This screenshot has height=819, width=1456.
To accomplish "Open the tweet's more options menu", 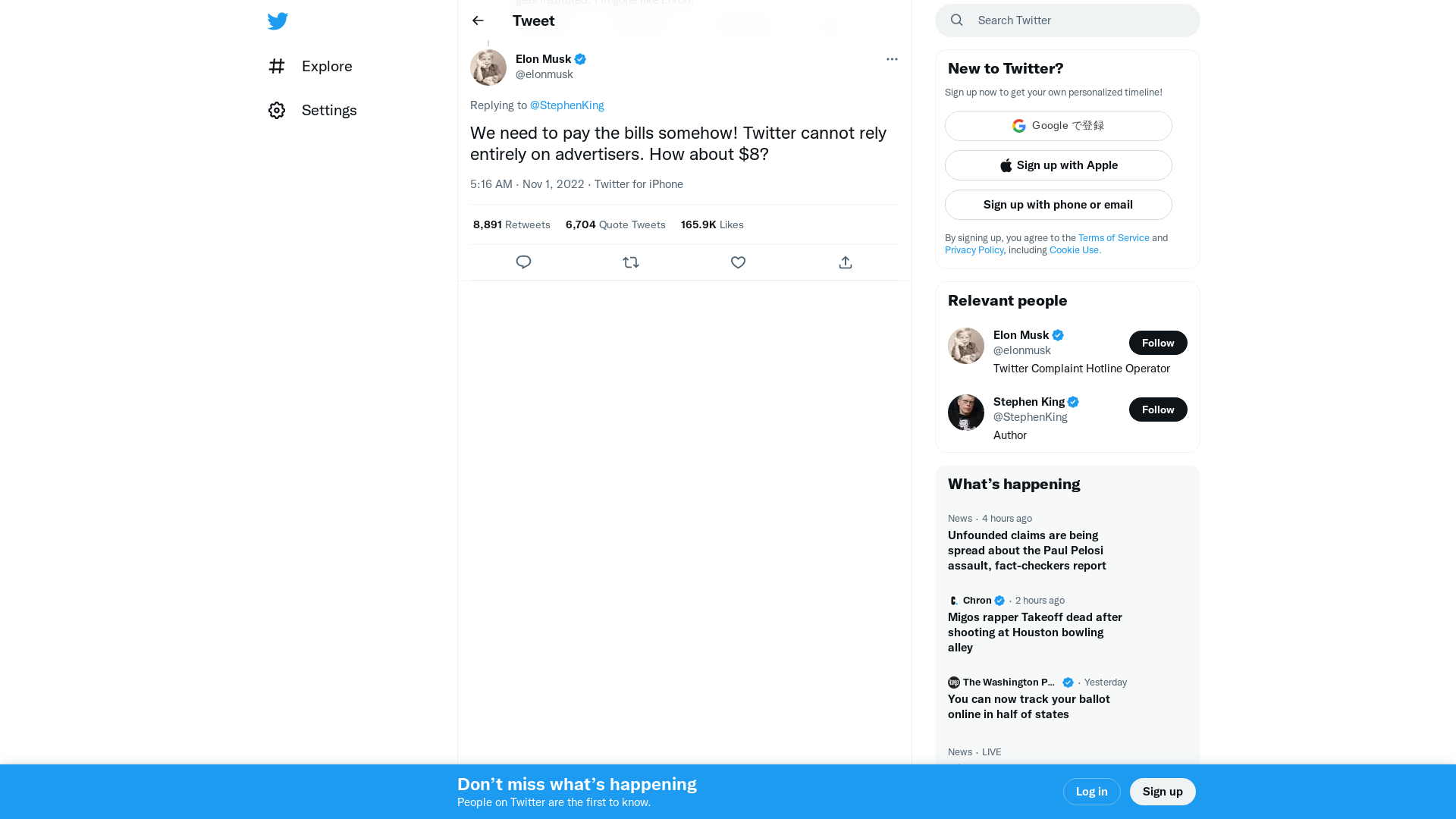I will [892, 59].
